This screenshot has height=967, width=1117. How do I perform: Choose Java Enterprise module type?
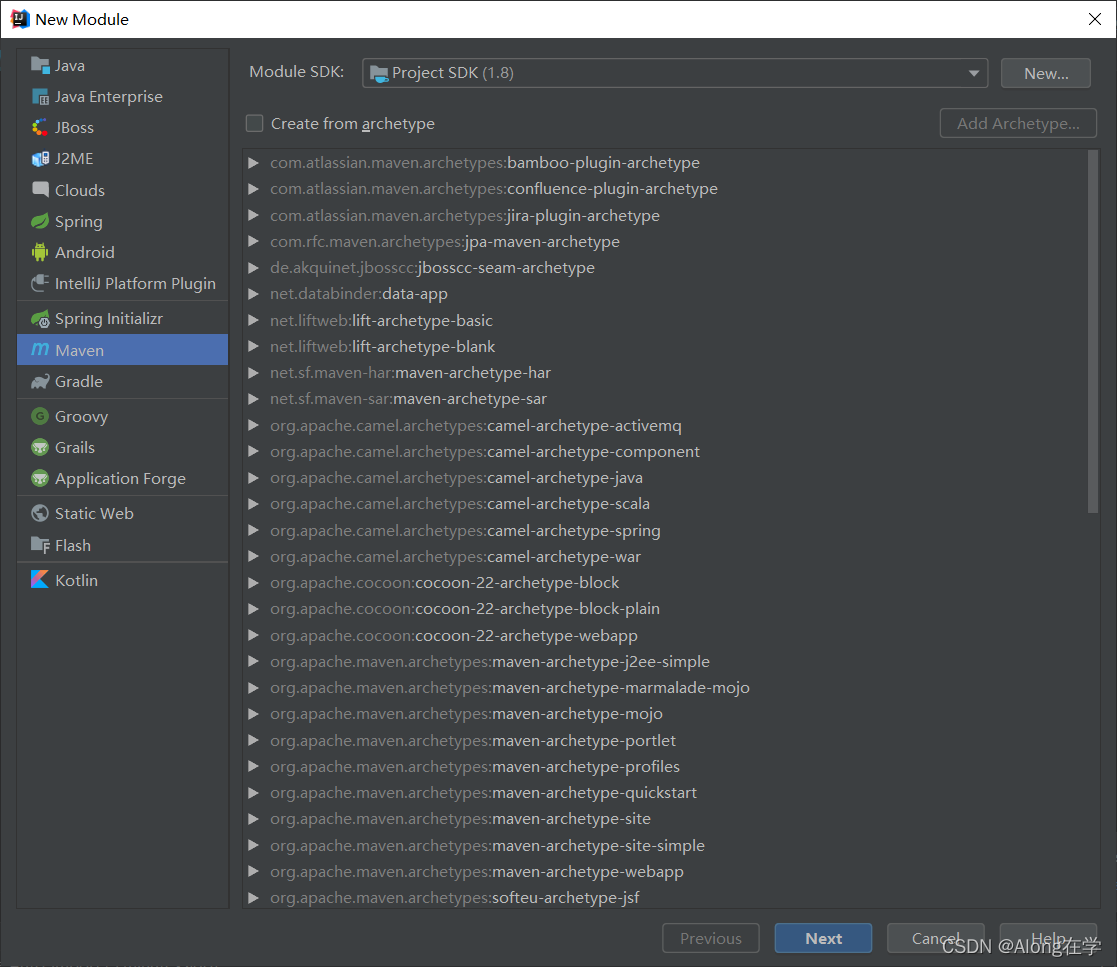123,96
